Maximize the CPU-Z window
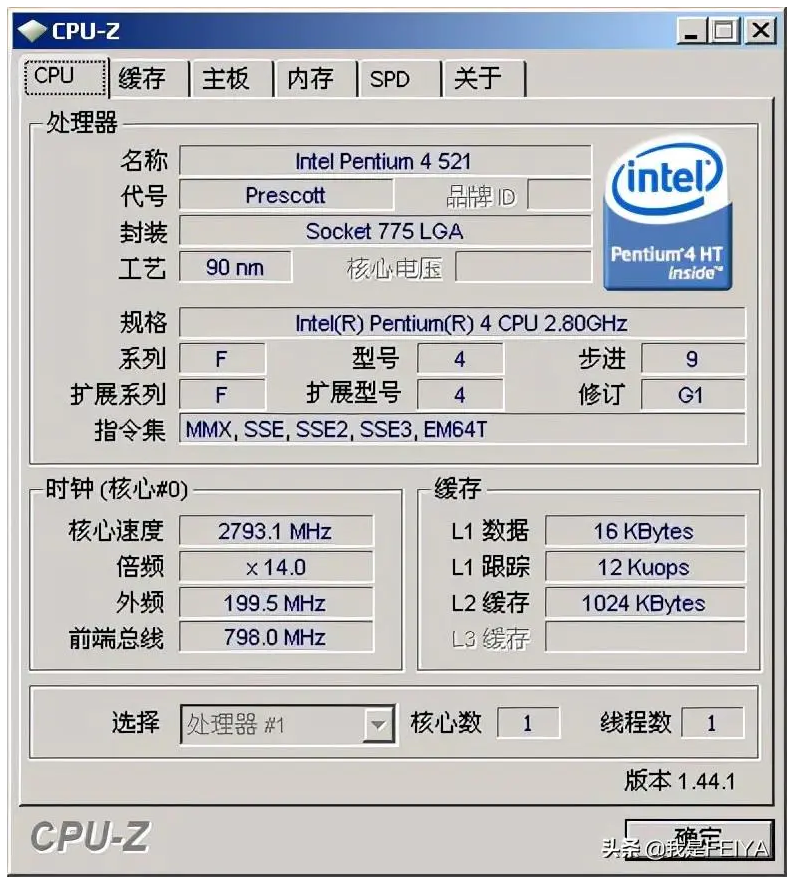Viewport: 790px width, 884px height. 724,30
